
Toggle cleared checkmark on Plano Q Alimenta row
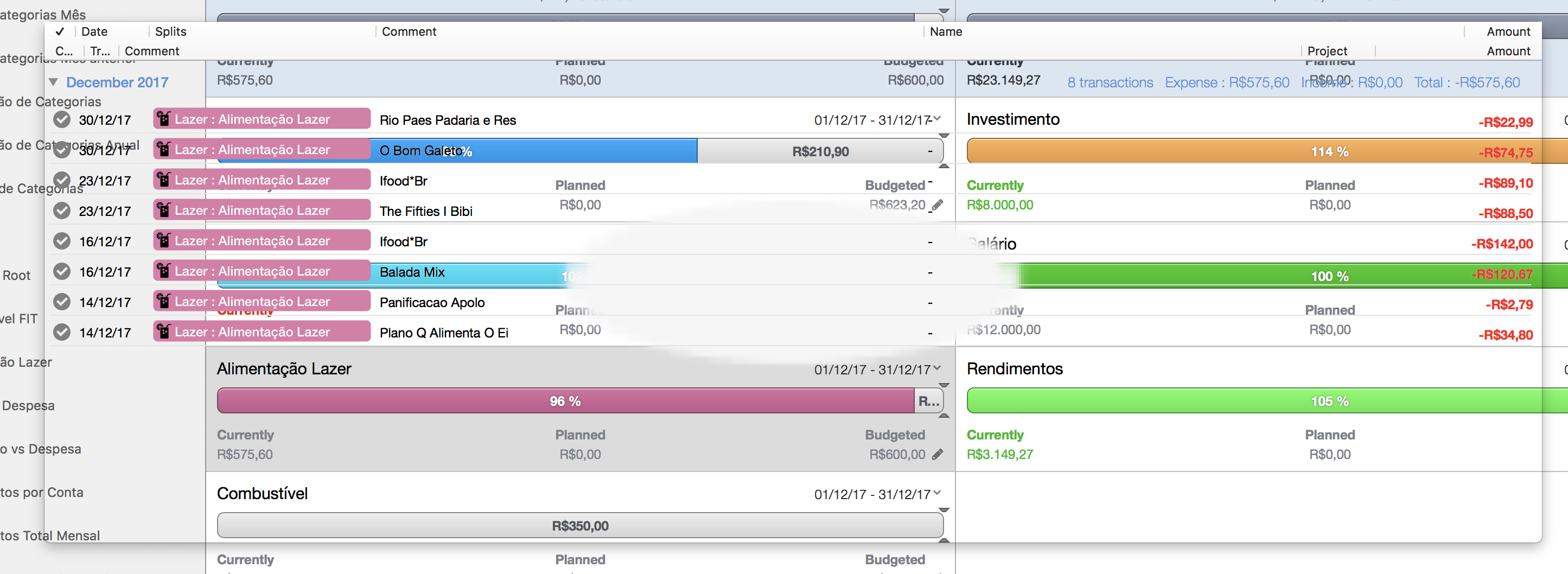coord(61,333)
